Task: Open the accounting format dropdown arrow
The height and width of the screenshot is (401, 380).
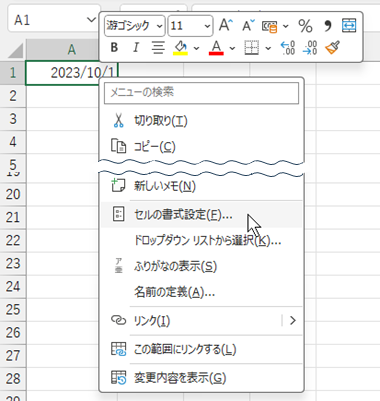Action: [x=286, y=26]
